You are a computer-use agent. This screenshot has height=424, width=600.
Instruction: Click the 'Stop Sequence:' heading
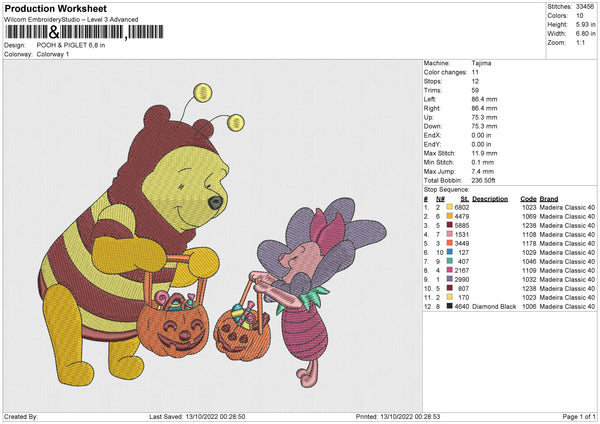446,189
